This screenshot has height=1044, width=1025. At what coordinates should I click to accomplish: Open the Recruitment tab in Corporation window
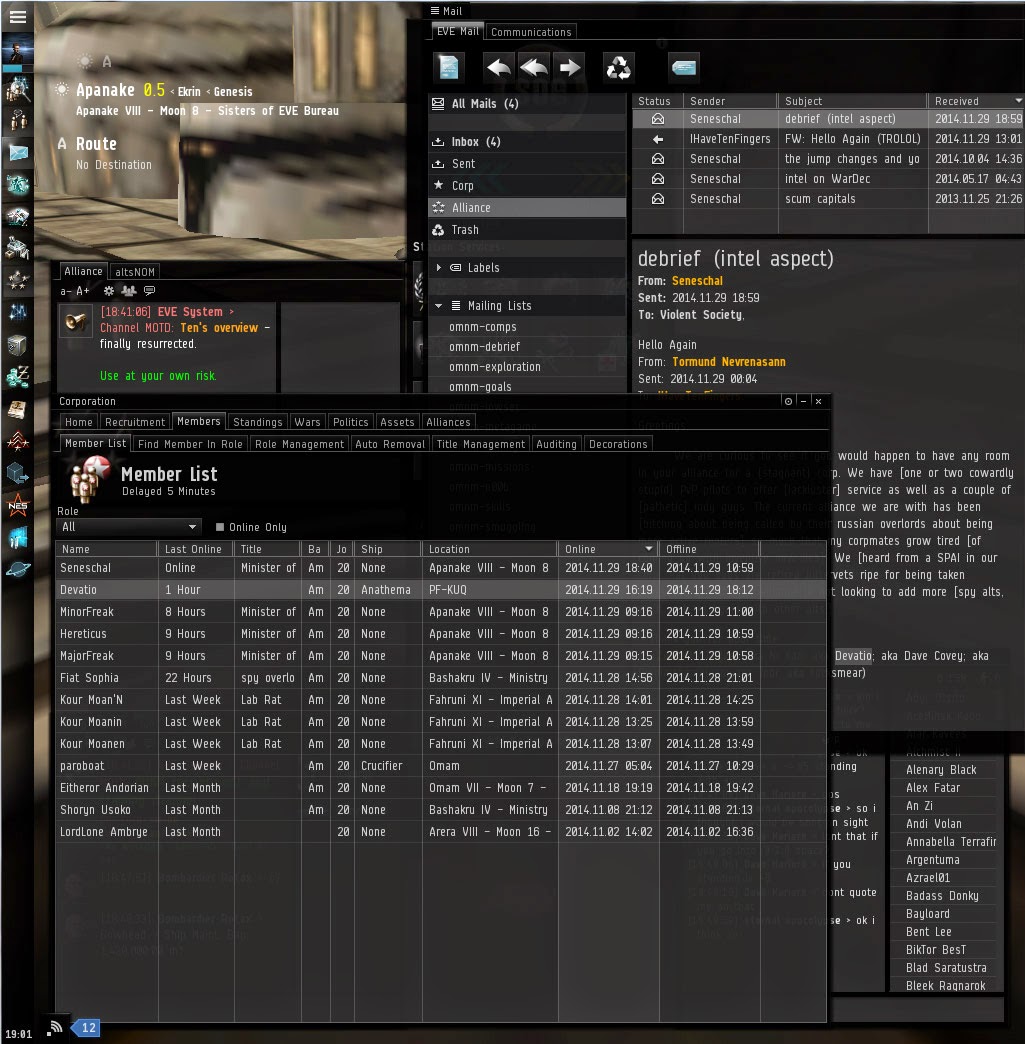(135, 422)
